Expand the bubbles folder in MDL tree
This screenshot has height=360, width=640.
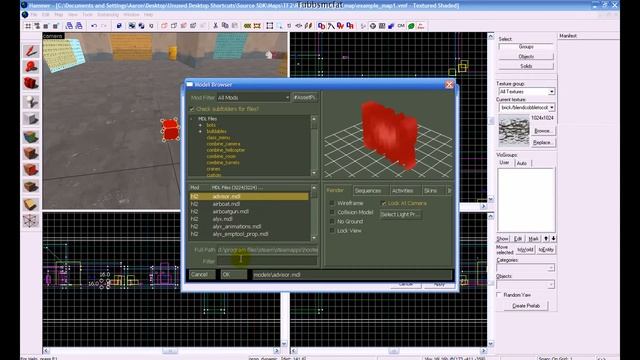(200, 131)
